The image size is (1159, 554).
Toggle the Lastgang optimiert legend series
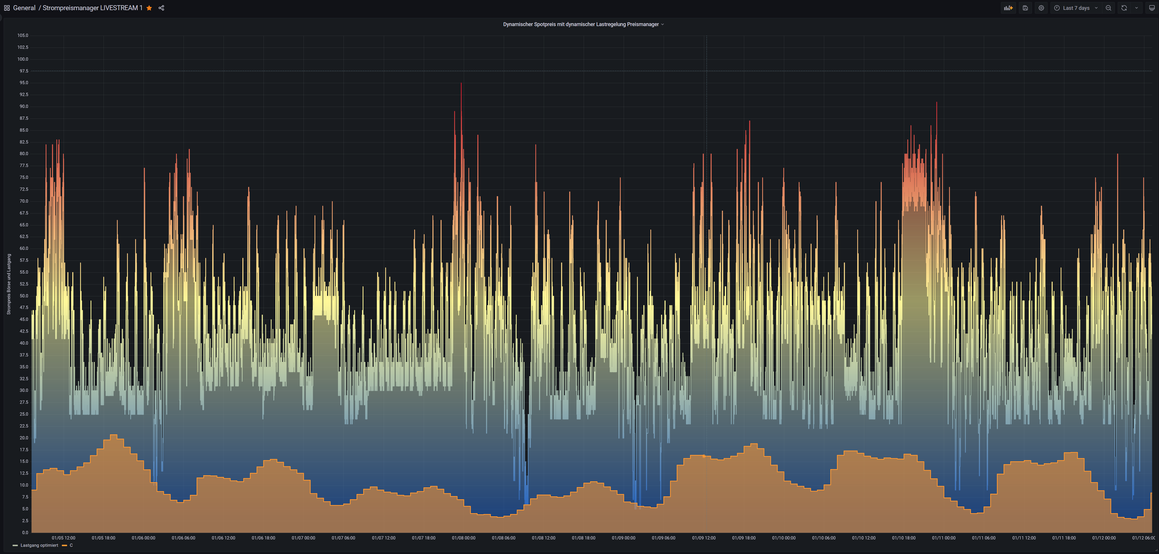tap(41, 545)
